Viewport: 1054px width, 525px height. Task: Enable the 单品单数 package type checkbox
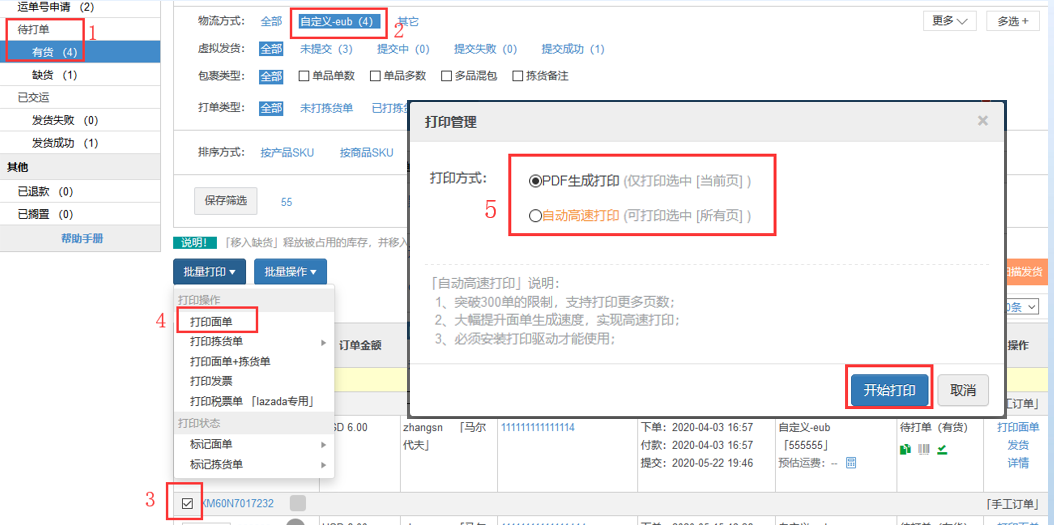(304, 76)
